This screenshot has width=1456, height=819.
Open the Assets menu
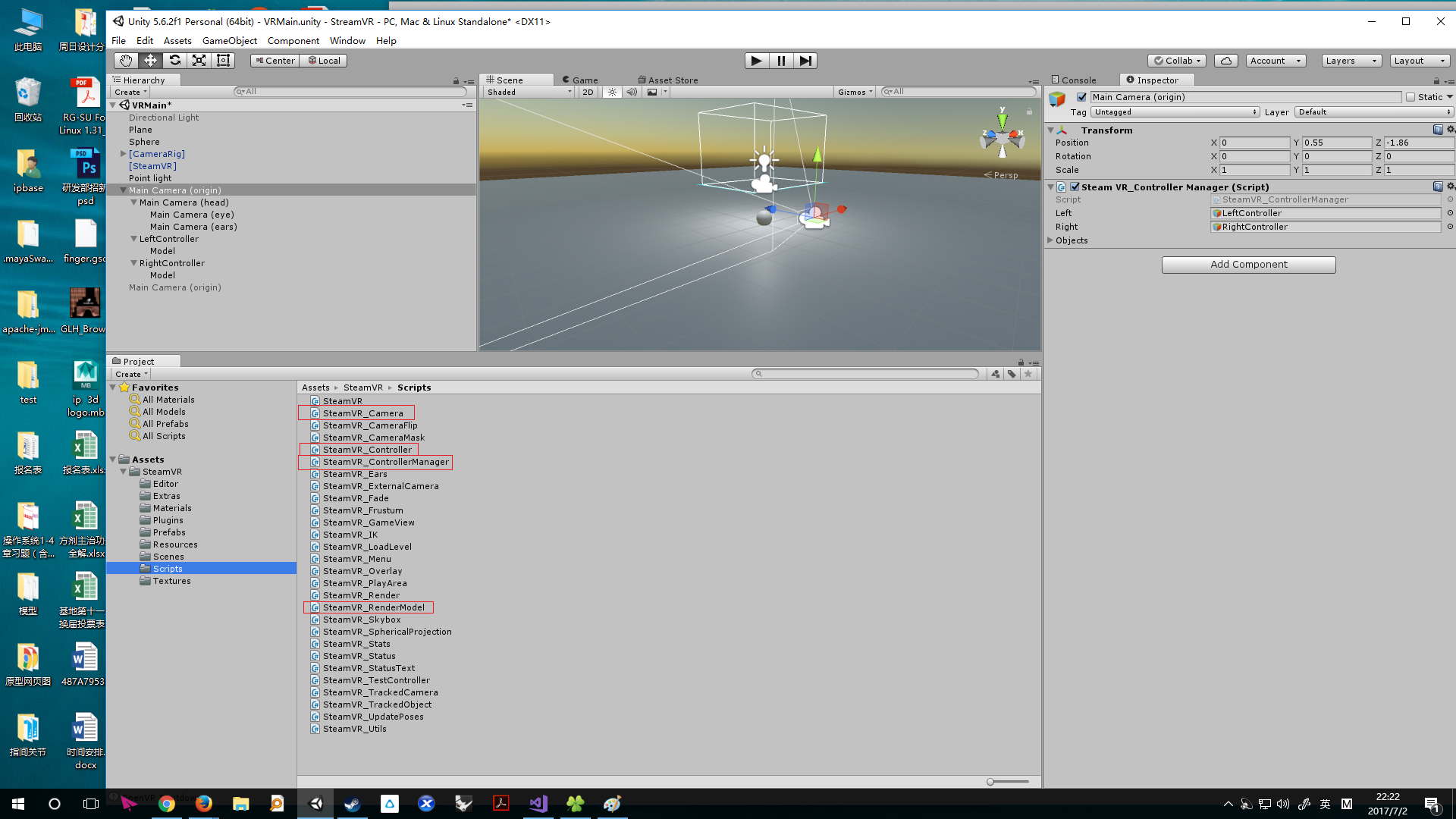point(177,41)
